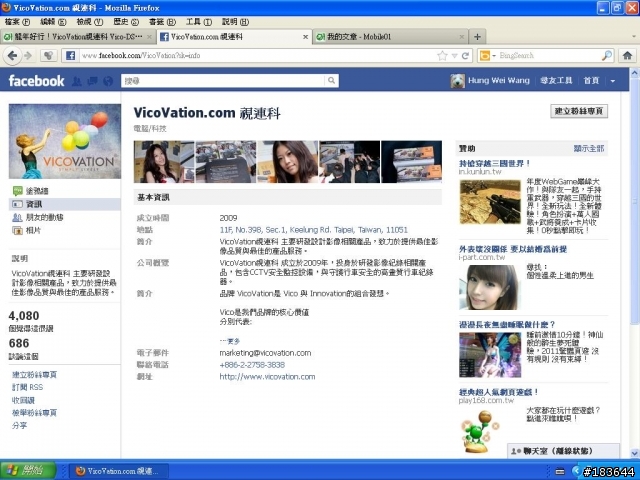Open the chat bar 聊天室 (離線狀態)

click(563, 451)
